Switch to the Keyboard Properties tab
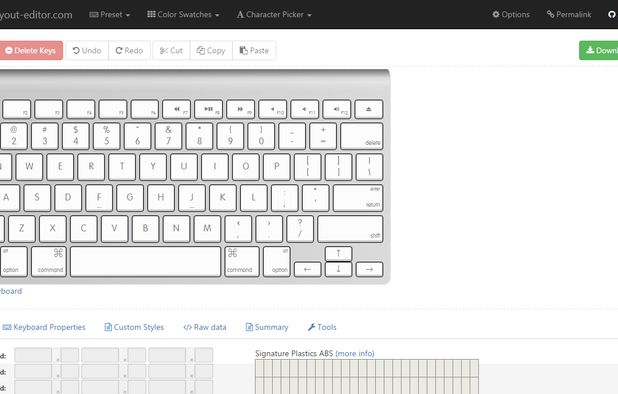 tap(44, 327)
